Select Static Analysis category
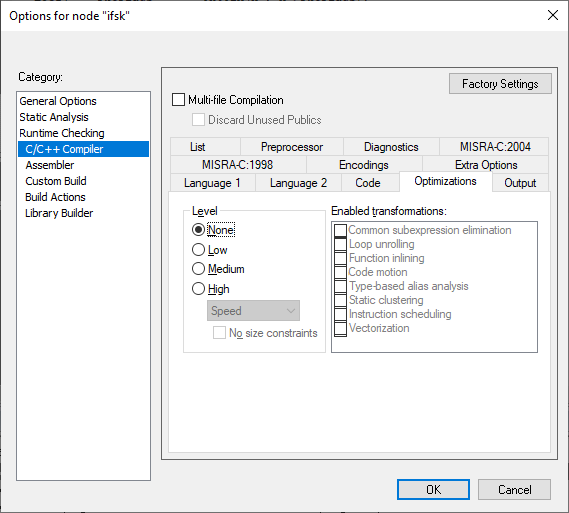This screenshot has height=513, width=569. [83, 117]
